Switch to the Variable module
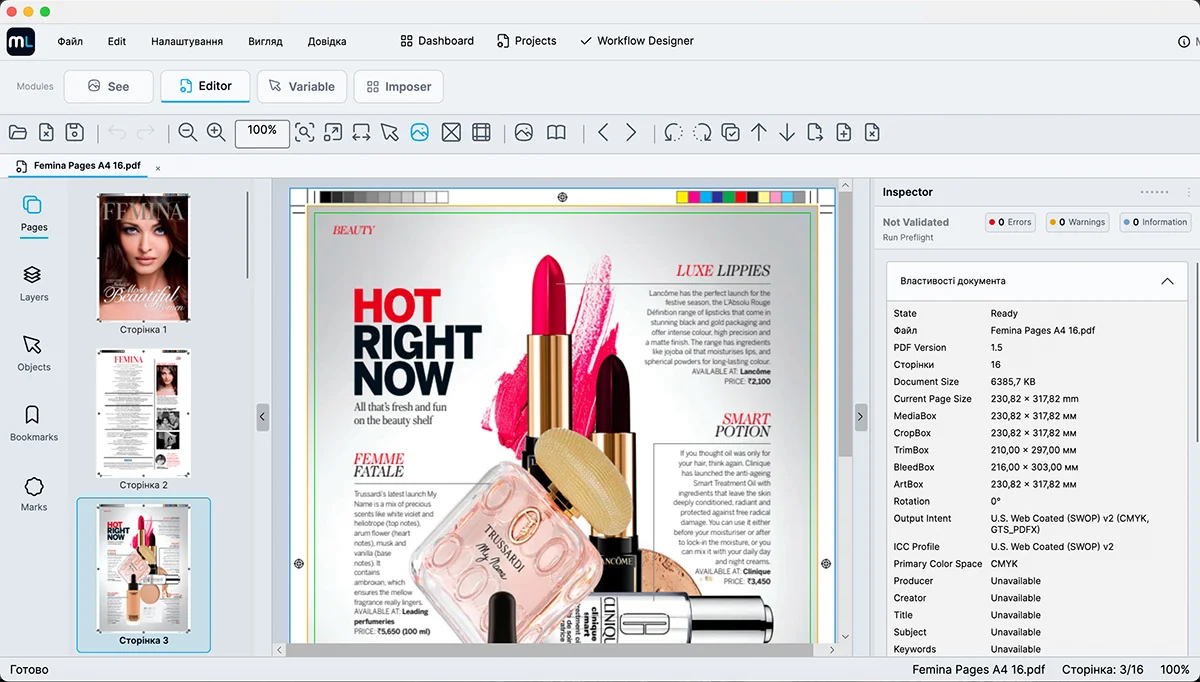 tap(302, 86)
